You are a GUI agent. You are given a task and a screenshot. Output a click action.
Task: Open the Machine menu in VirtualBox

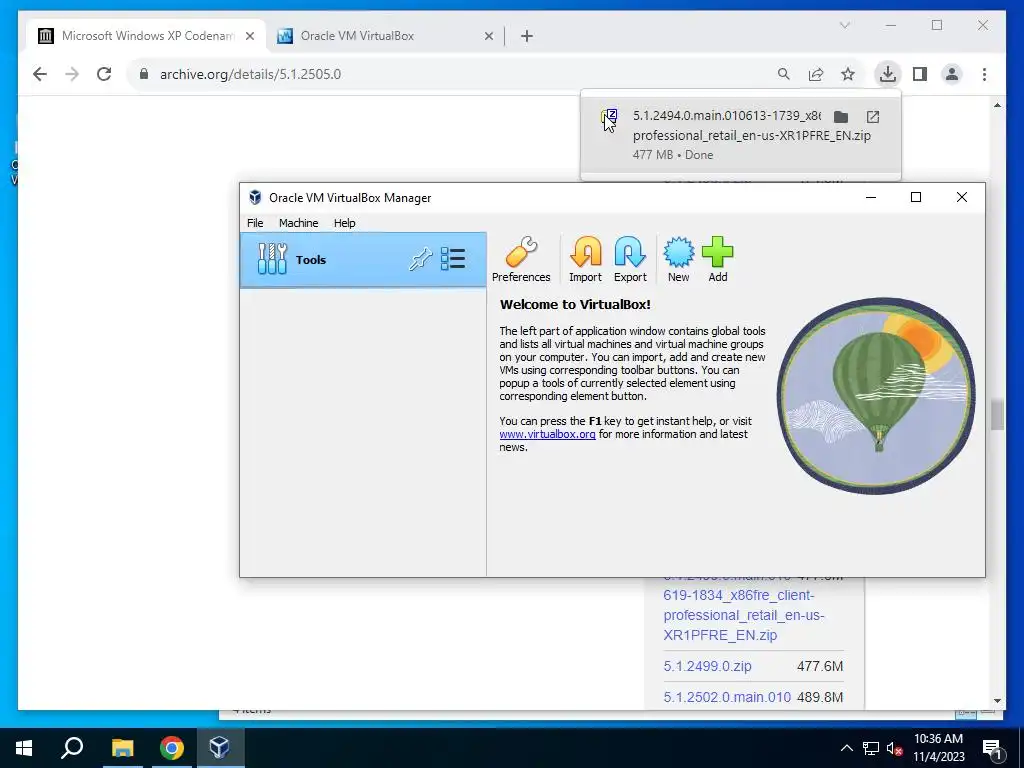point(298,223)
